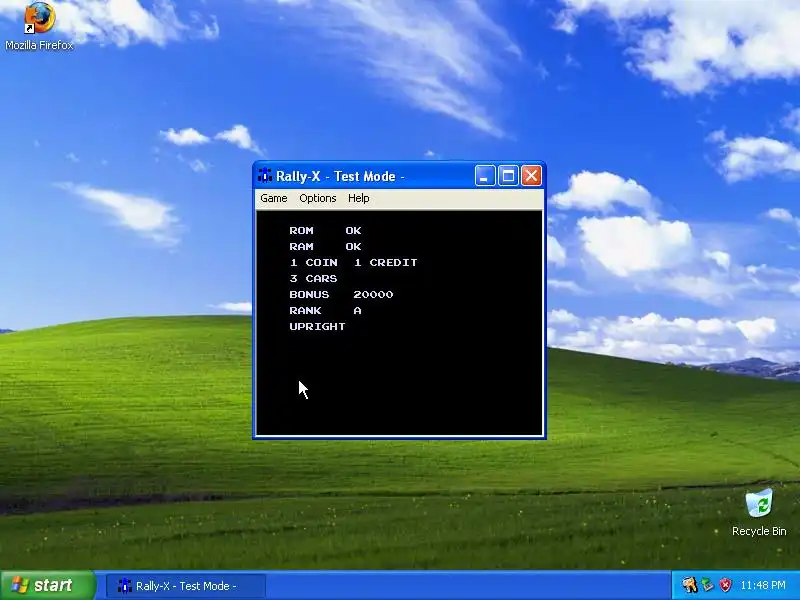The height and width of the screenshot is (600, 800).
Task: Click the 'ROM OK' line
Action: tap(326, 231)
